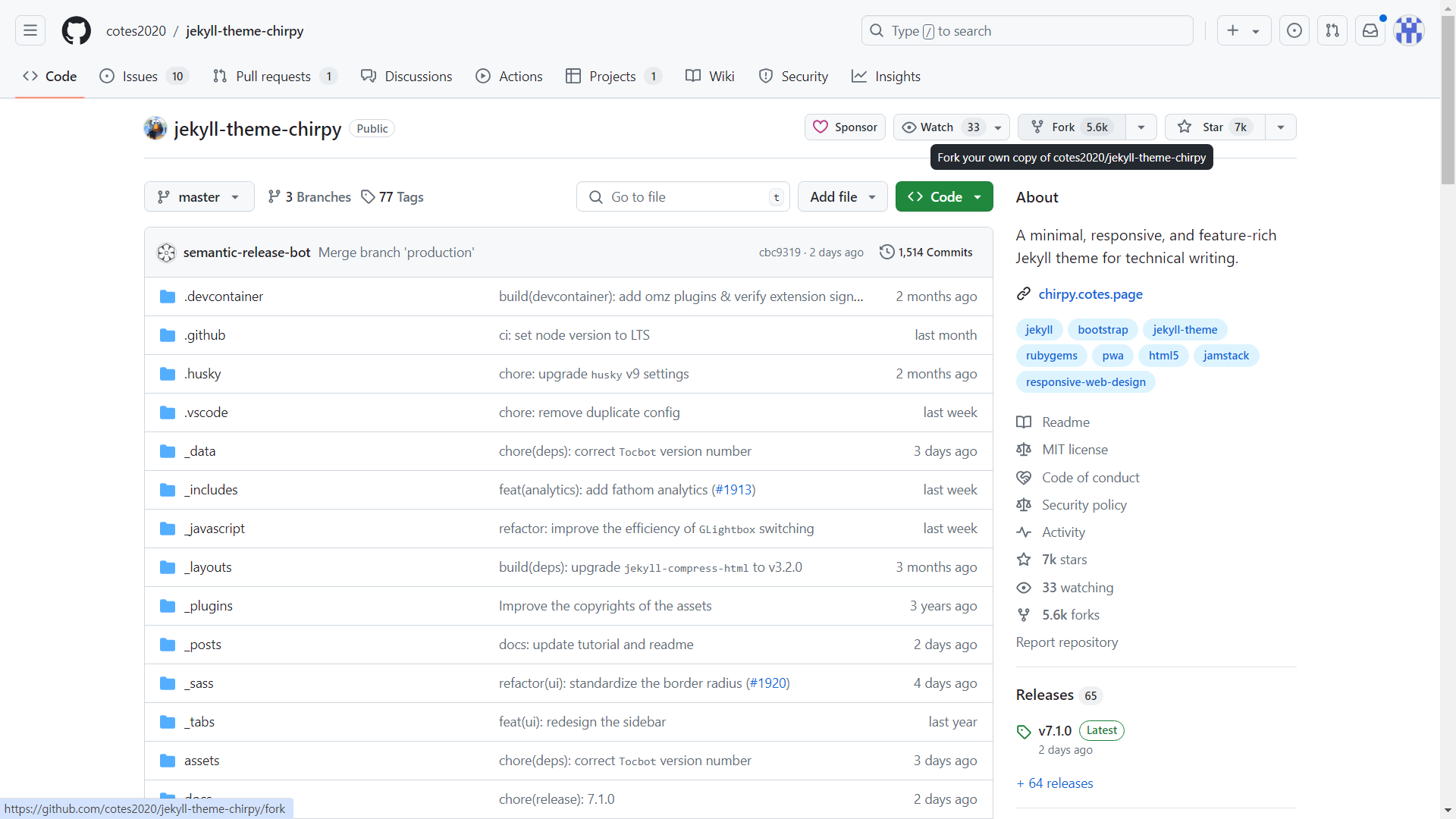Open commit cbc9319 link
Image resolution: width=1456 pixels, height=819 pixels.
pyautogui.click(x=780, y=253)
